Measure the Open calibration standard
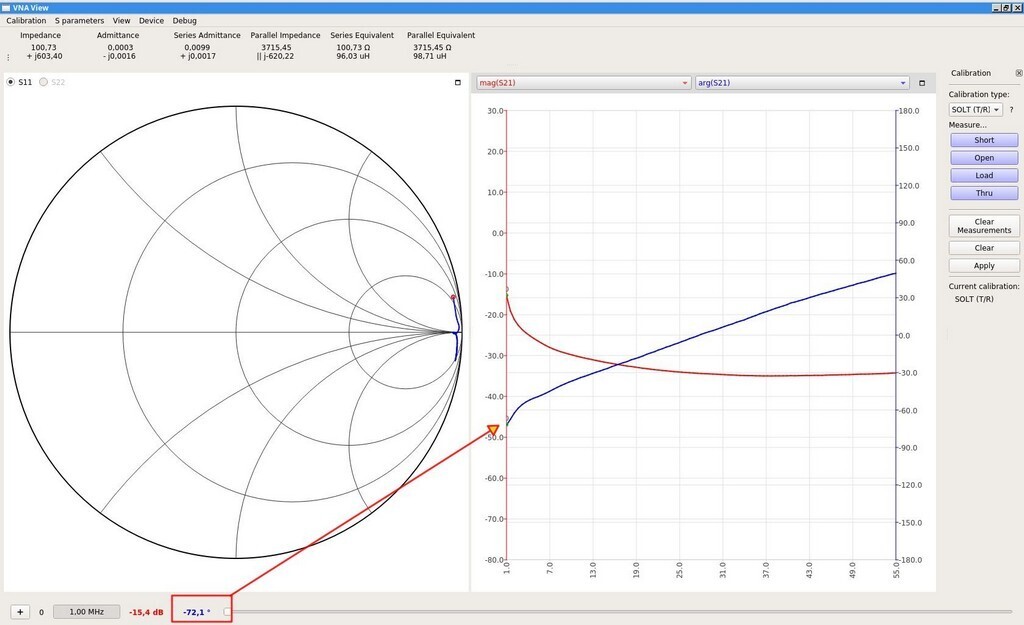Image resolution: width=1024 pixels, height=625 pixels. pyautogui.click(x=984, y=157)
